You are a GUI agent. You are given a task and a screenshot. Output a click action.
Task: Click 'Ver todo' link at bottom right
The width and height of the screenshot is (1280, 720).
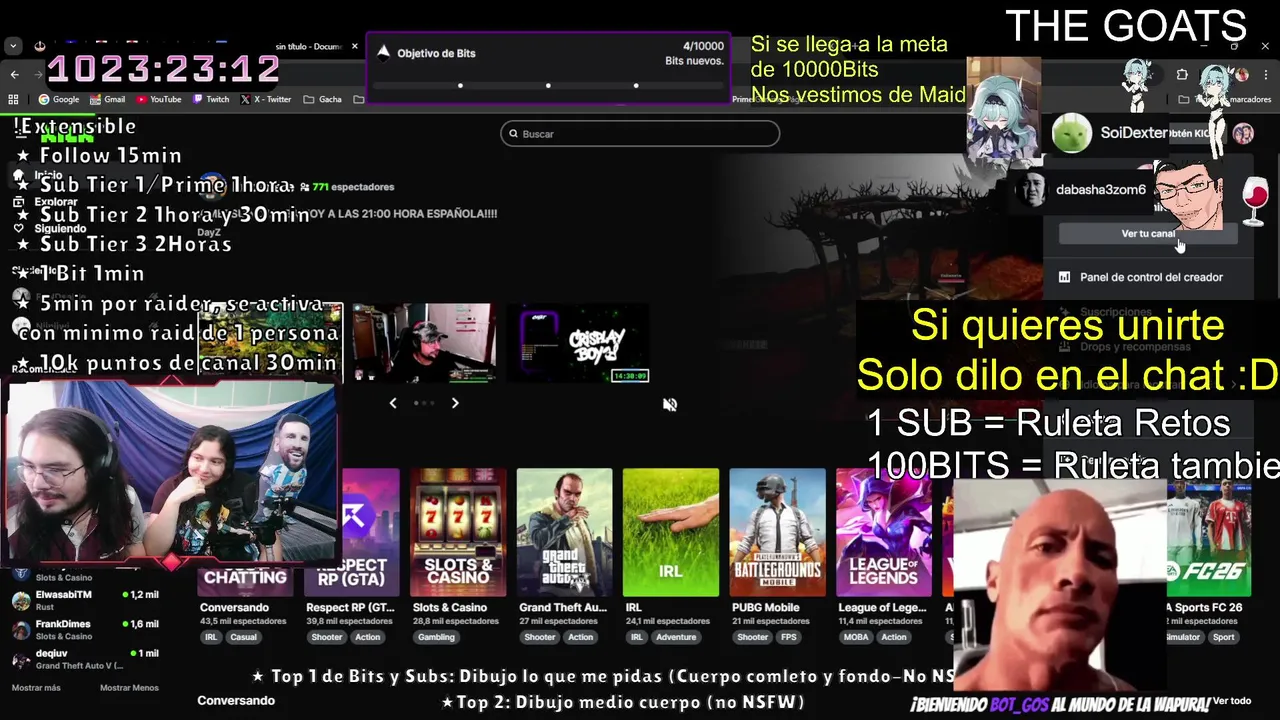1232,701
